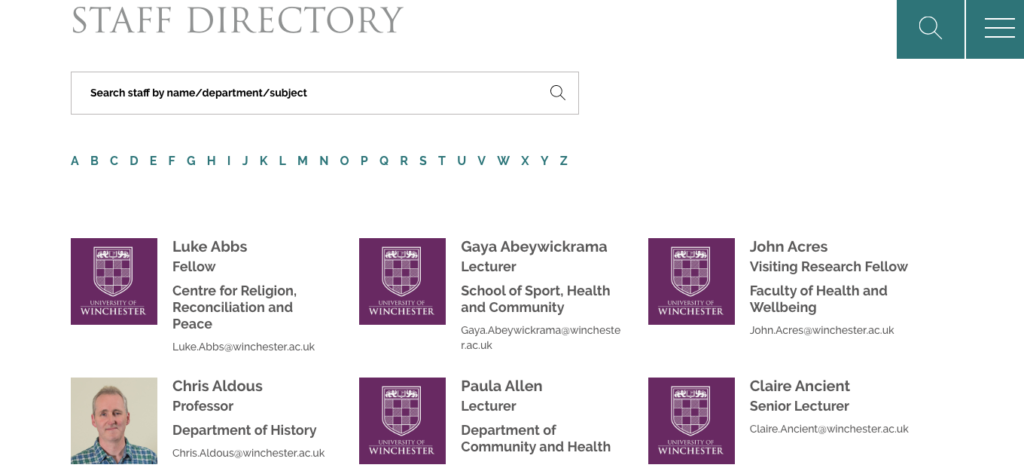
Task: Click John Acres' Winchester logo thumbnail
Action: (691, 281)
